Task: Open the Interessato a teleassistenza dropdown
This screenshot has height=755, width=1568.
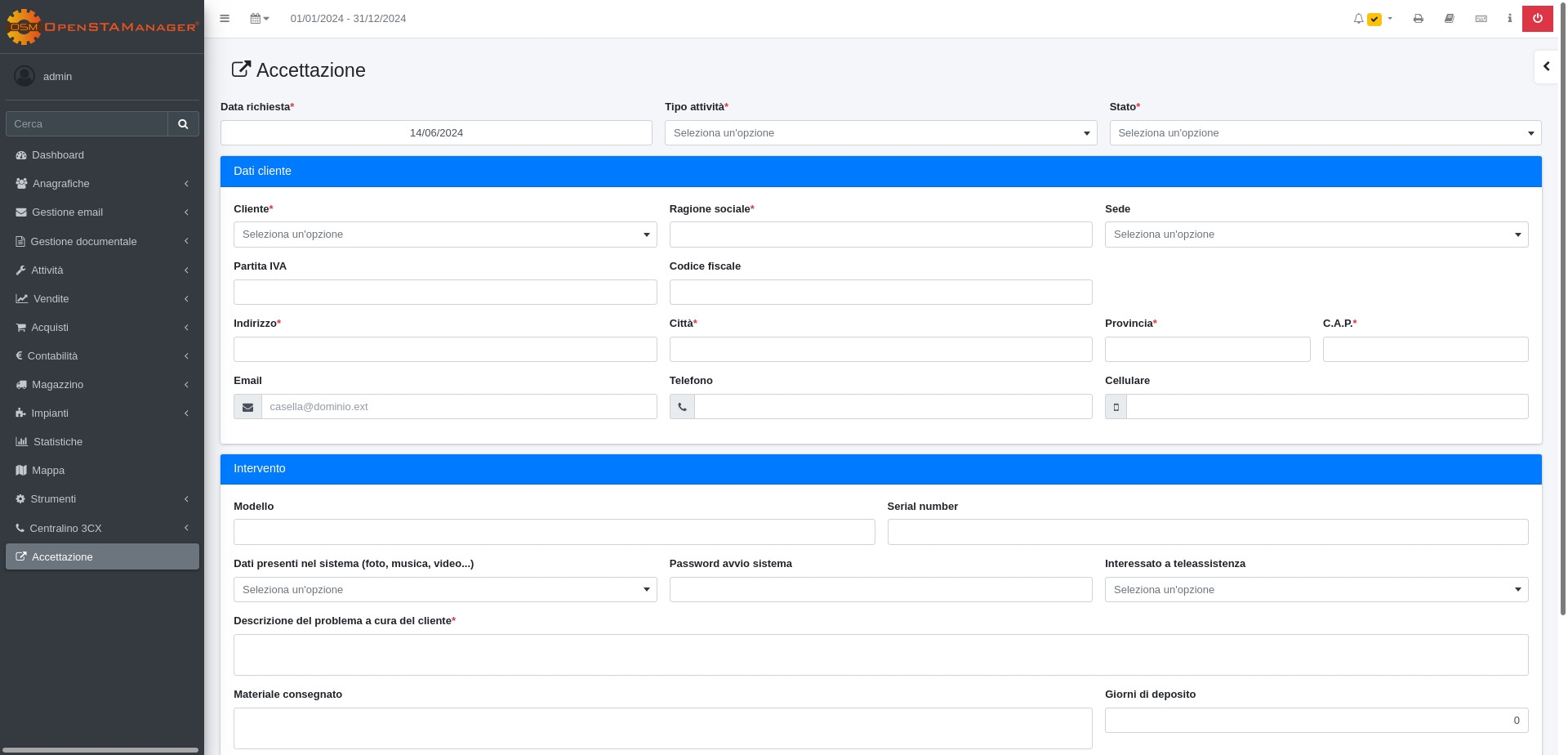Action: (x=1316, y=590)
